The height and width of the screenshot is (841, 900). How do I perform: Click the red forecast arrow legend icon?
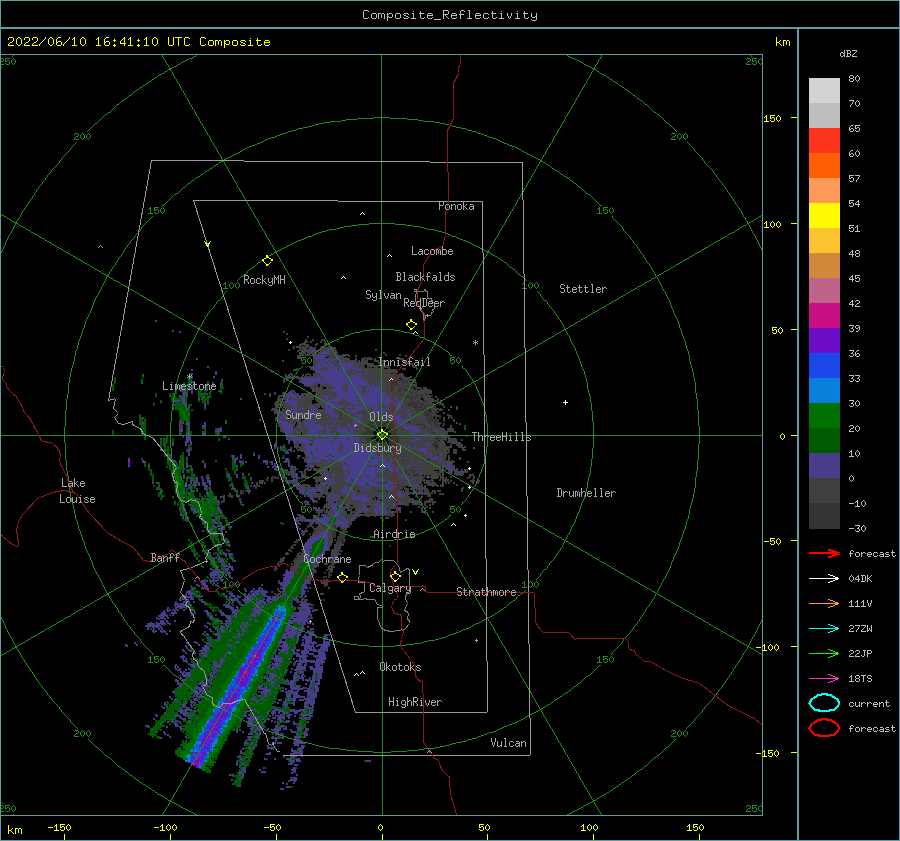coord(824,553)
